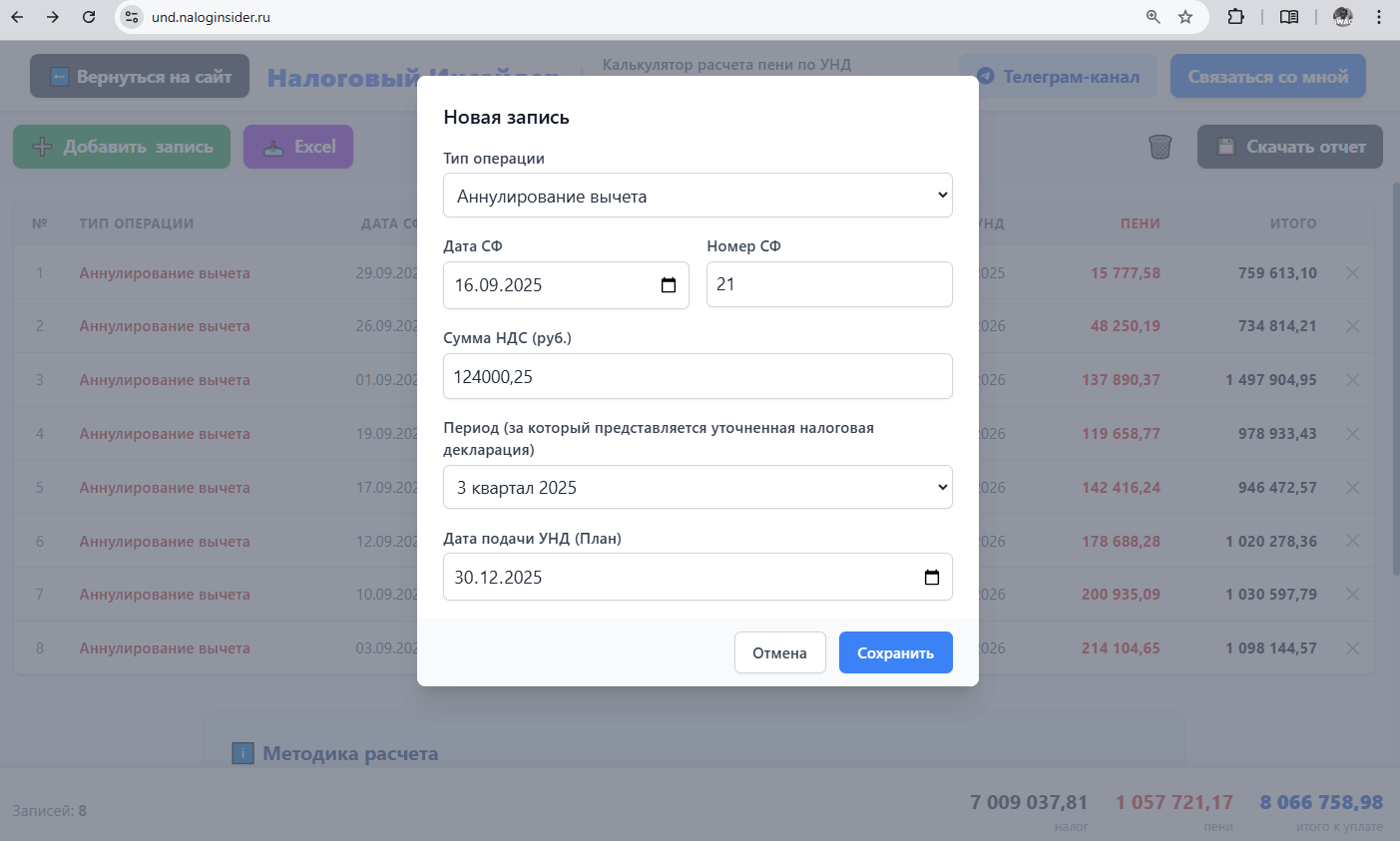Focus the Сумма НДС input field

(x=698, y=376)
